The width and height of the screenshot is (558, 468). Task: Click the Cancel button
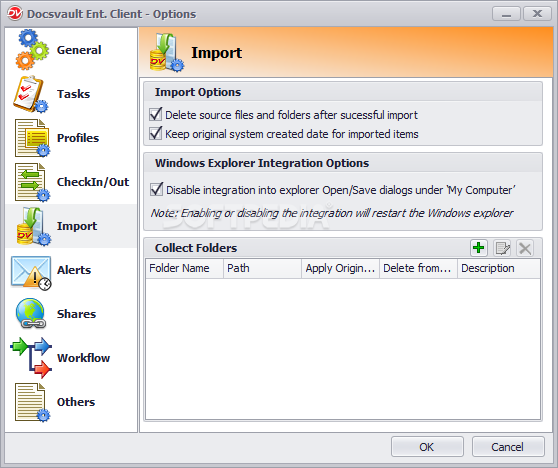click(508, 447)
